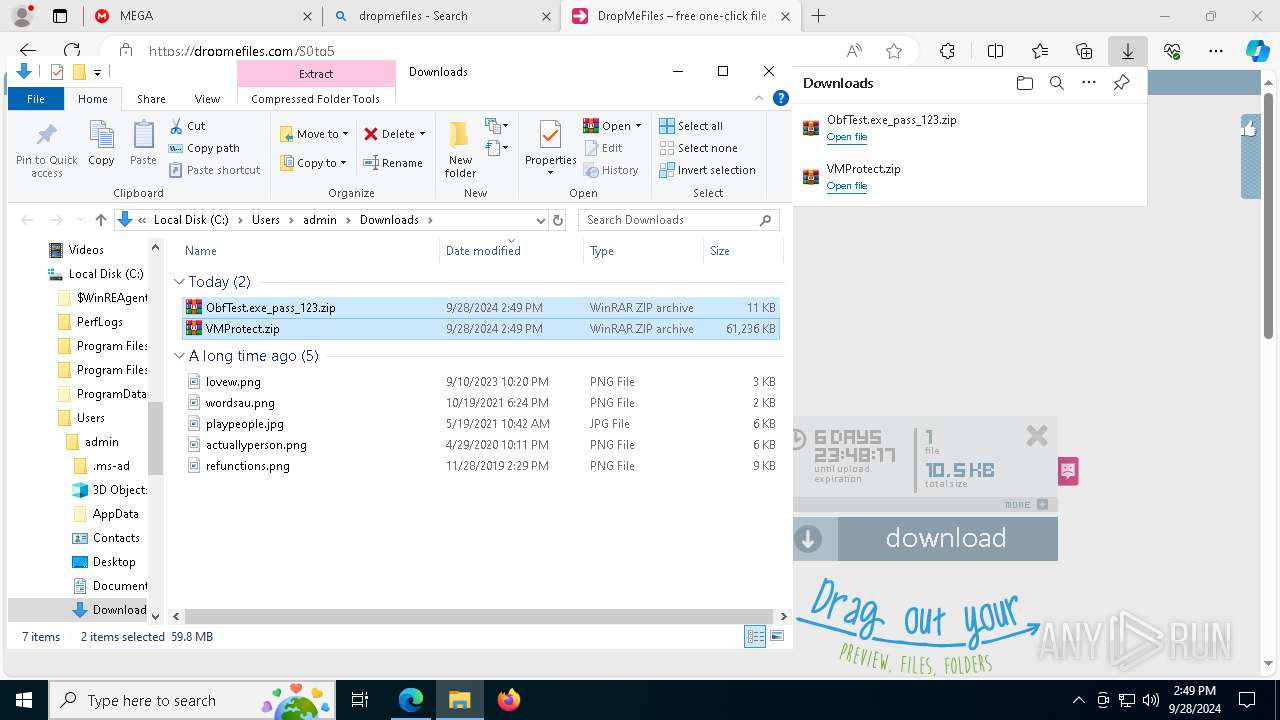Click the History command

611,170
